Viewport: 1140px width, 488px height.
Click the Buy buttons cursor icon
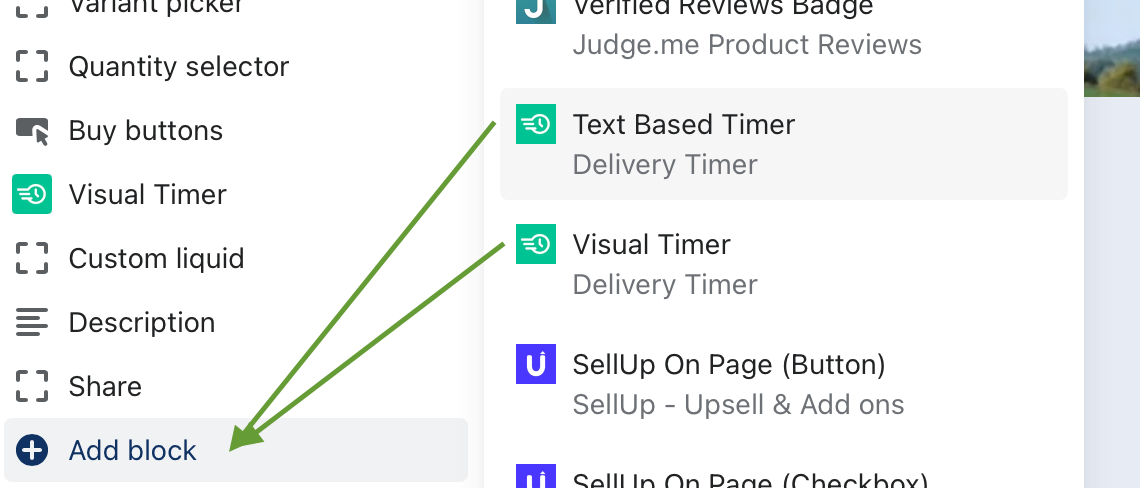coord(32,131)
